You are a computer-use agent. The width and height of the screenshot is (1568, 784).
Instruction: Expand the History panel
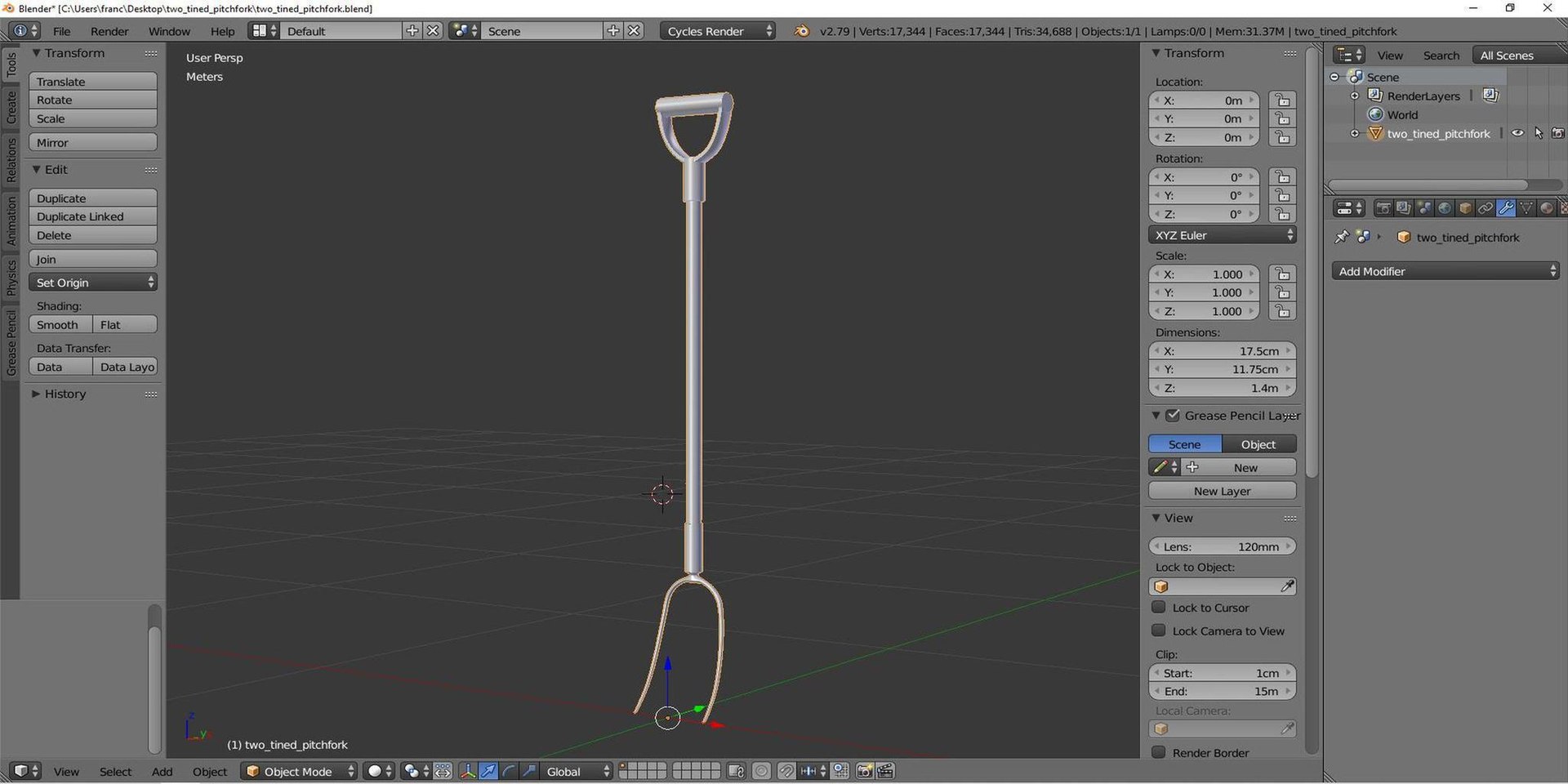point(65,394)
